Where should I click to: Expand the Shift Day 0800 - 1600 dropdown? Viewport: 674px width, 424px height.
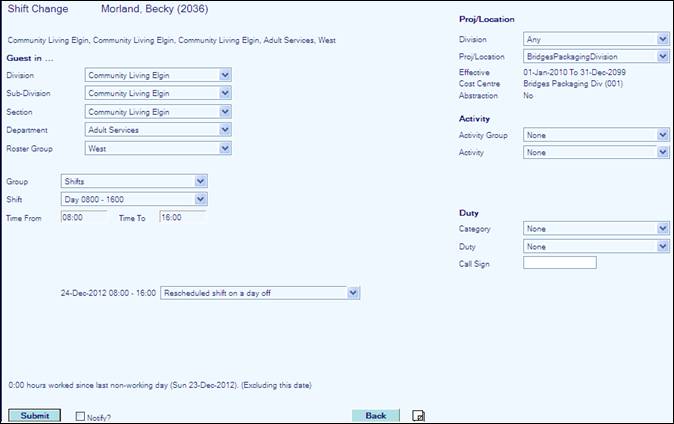tap(133, 200)
